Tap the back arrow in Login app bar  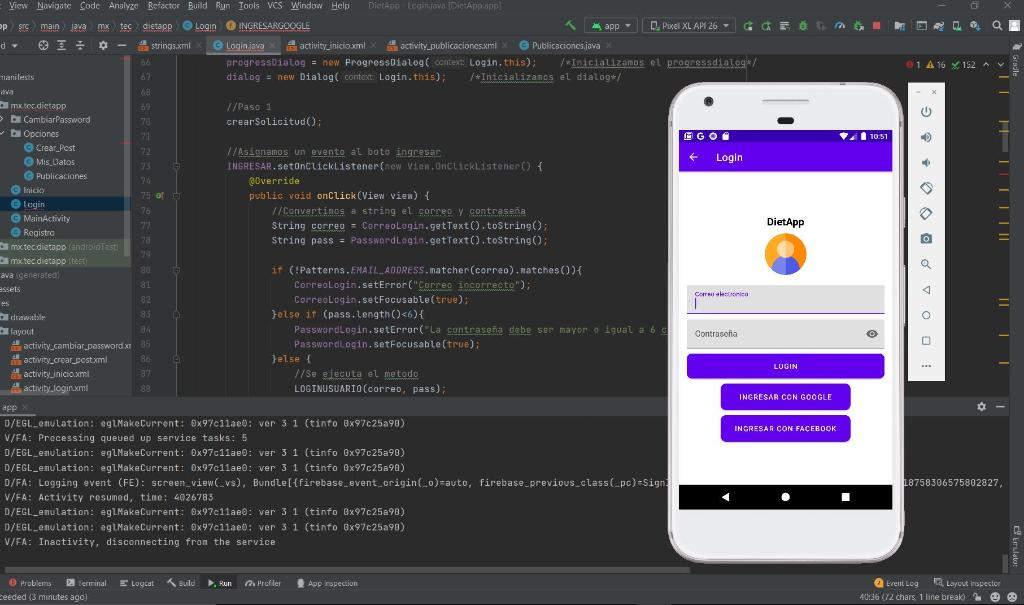[x=694, y=157]
